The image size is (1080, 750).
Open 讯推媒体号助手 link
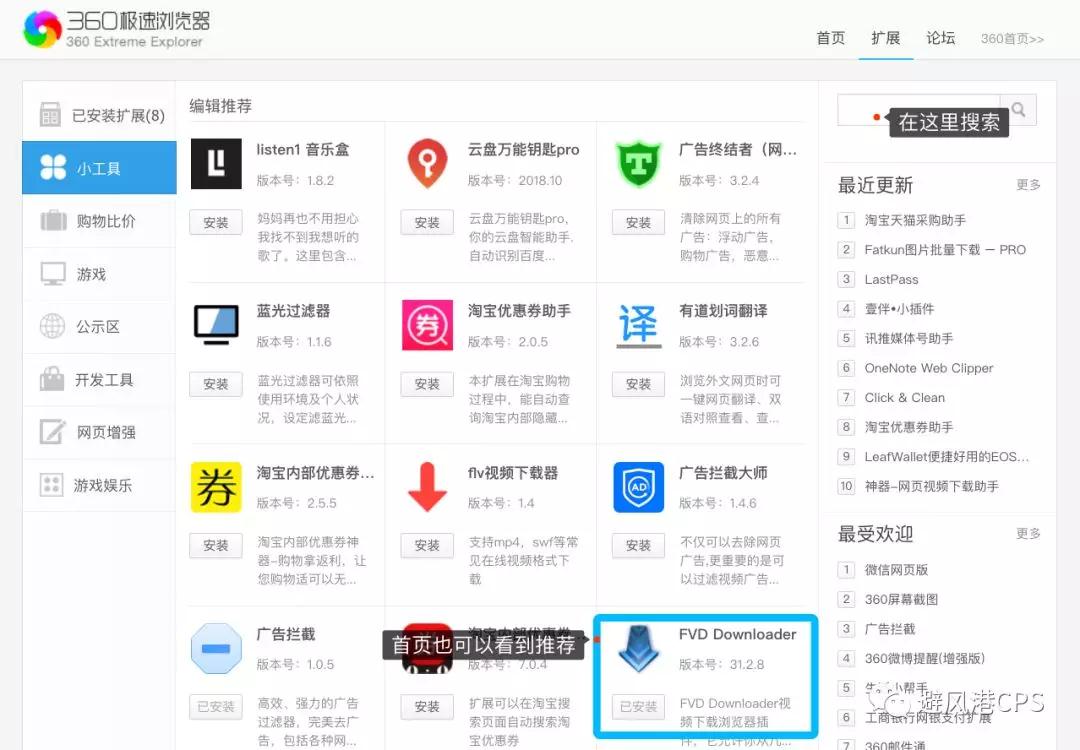909,339
